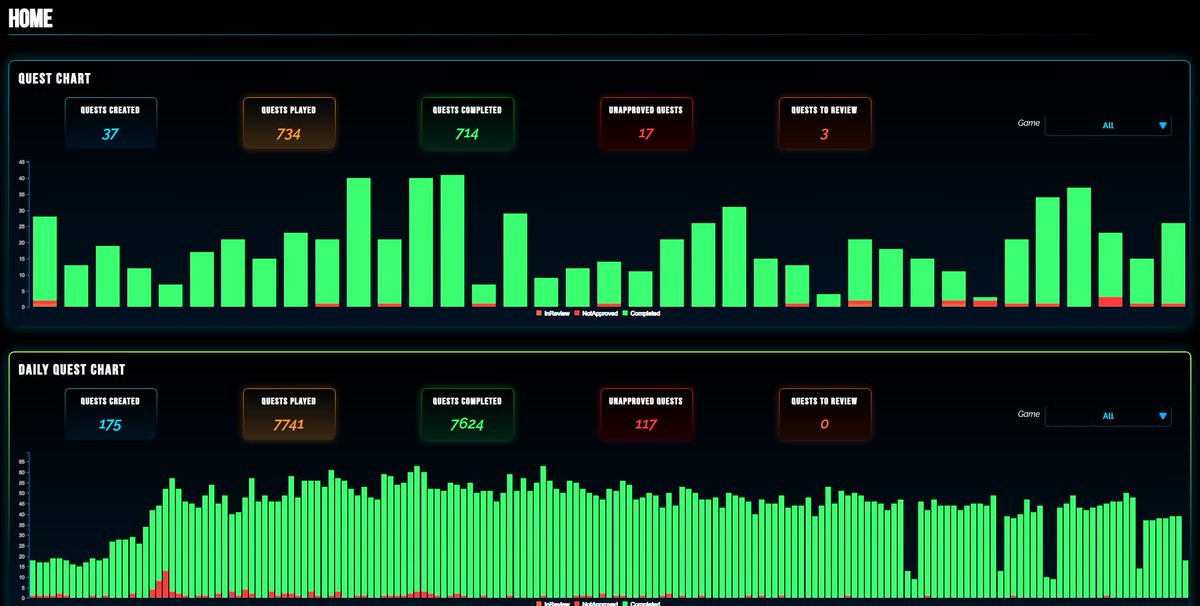Screen dimensions: 1200x606
Task: Click the HOME page title
Action: 31,18
